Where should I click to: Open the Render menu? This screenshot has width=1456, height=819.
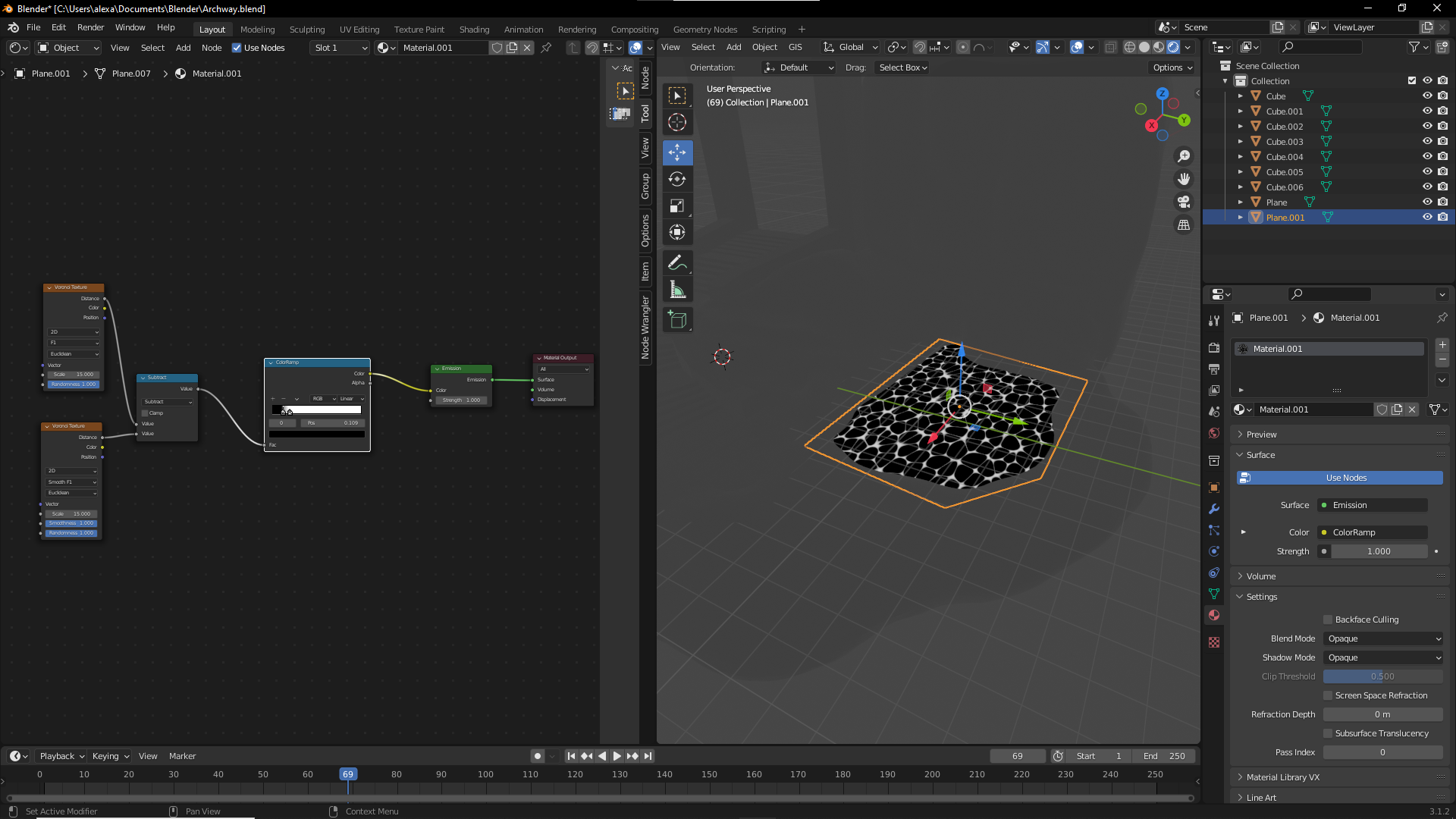90,27
